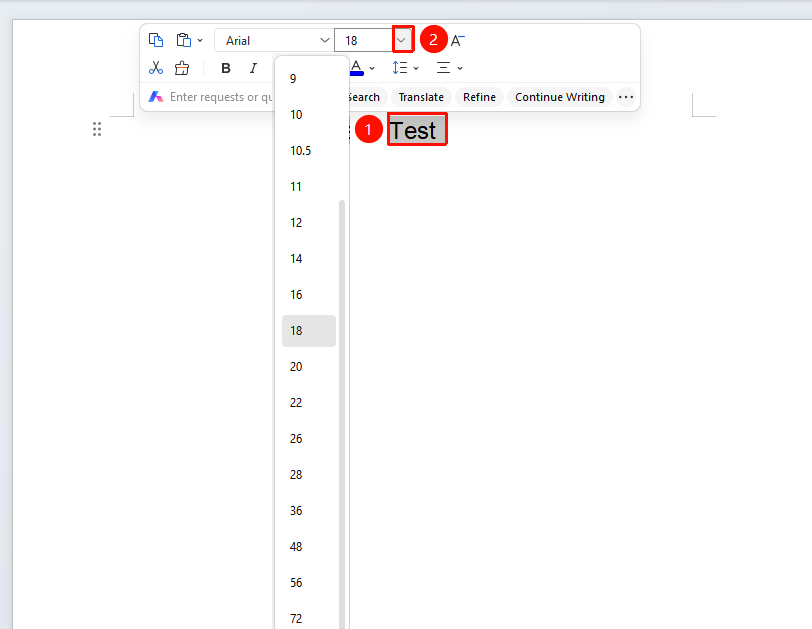Select font size 9 from list
This screenshot has height=629, width=812.
coord(309,79)
